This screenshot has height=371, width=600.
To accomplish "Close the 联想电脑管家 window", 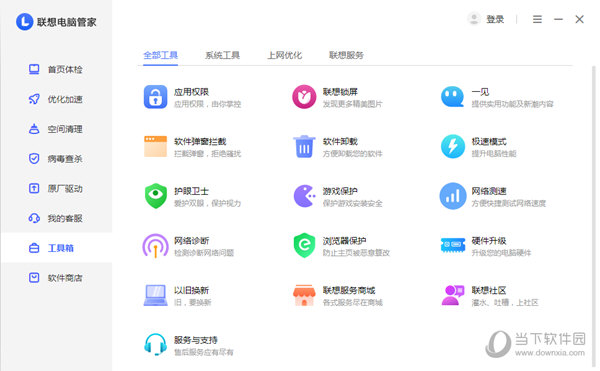I will click(x=579, y=19).
